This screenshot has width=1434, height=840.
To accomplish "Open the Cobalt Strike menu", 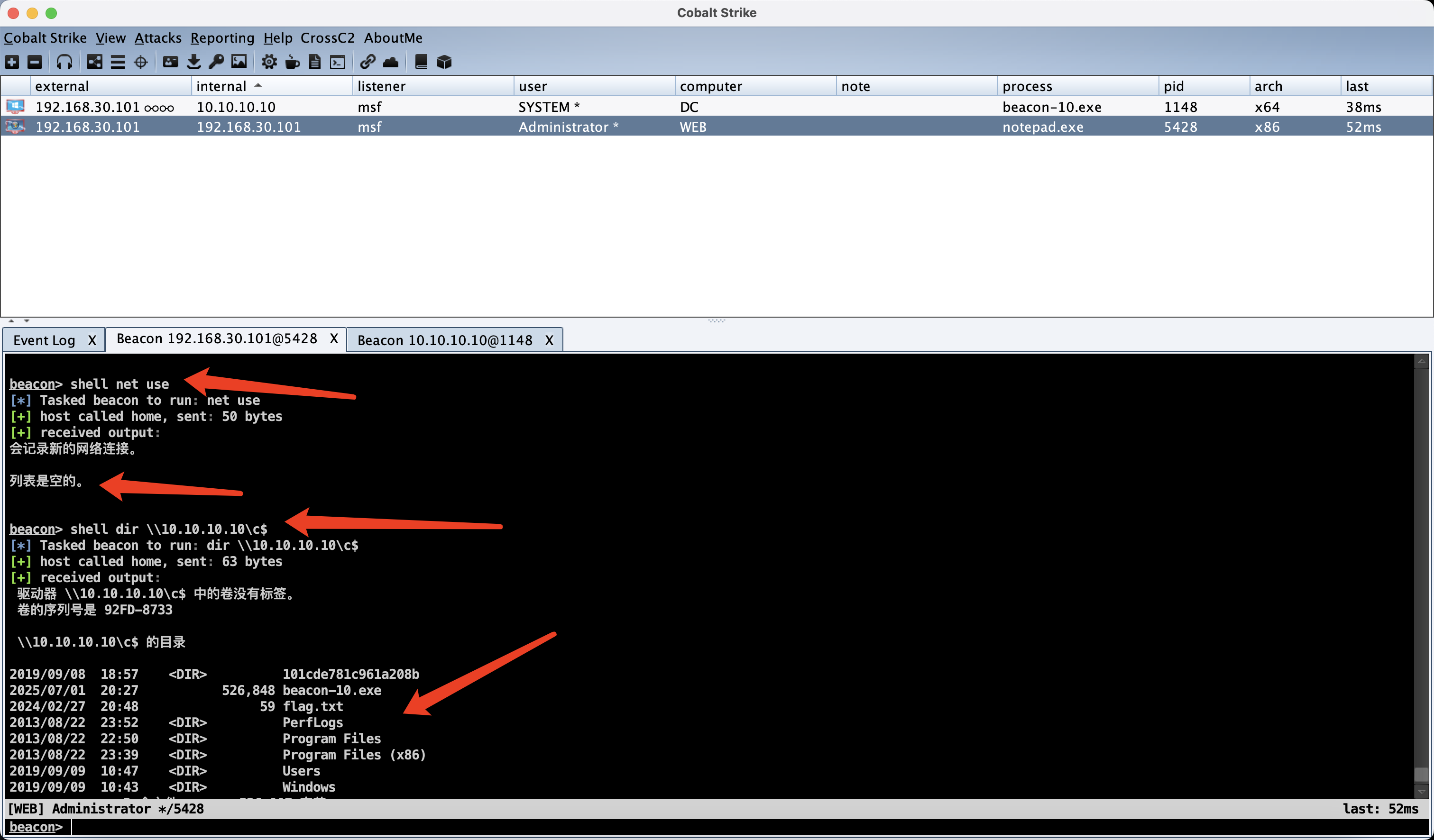I will point(45,37).
